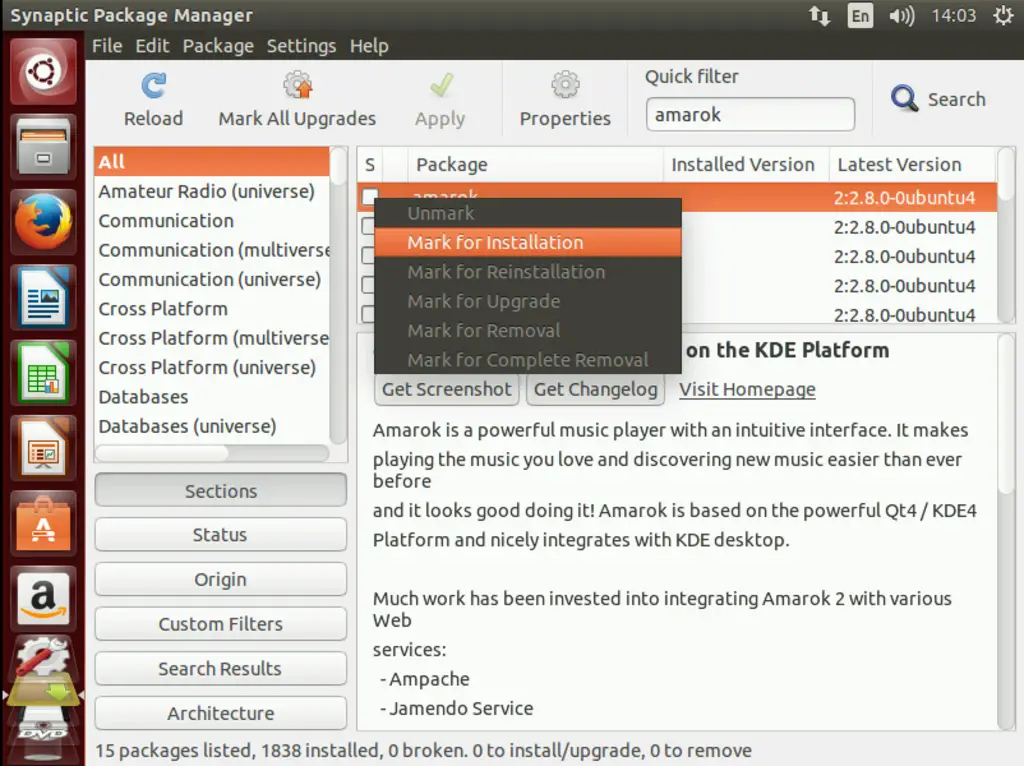Choose Mark for Removal in the context menu
Image resolution: width=1024 pixels, height=766 pixels.
coord(528,330)
